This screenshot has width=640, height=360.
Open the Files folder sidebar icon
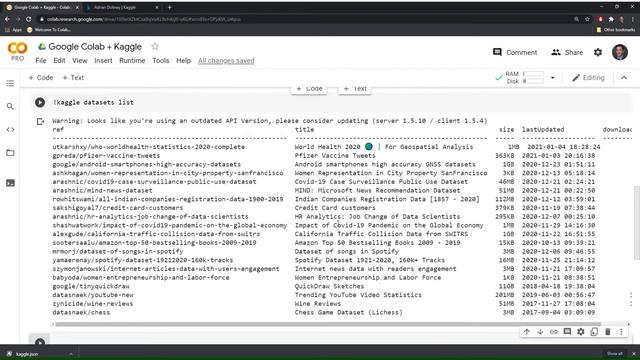pyautogui.click(x=10, y=153)
